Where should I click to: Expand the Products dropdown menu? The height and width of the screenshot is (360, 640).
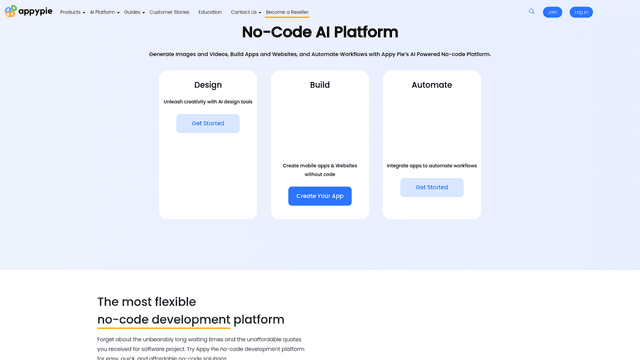tap(72, 12)
